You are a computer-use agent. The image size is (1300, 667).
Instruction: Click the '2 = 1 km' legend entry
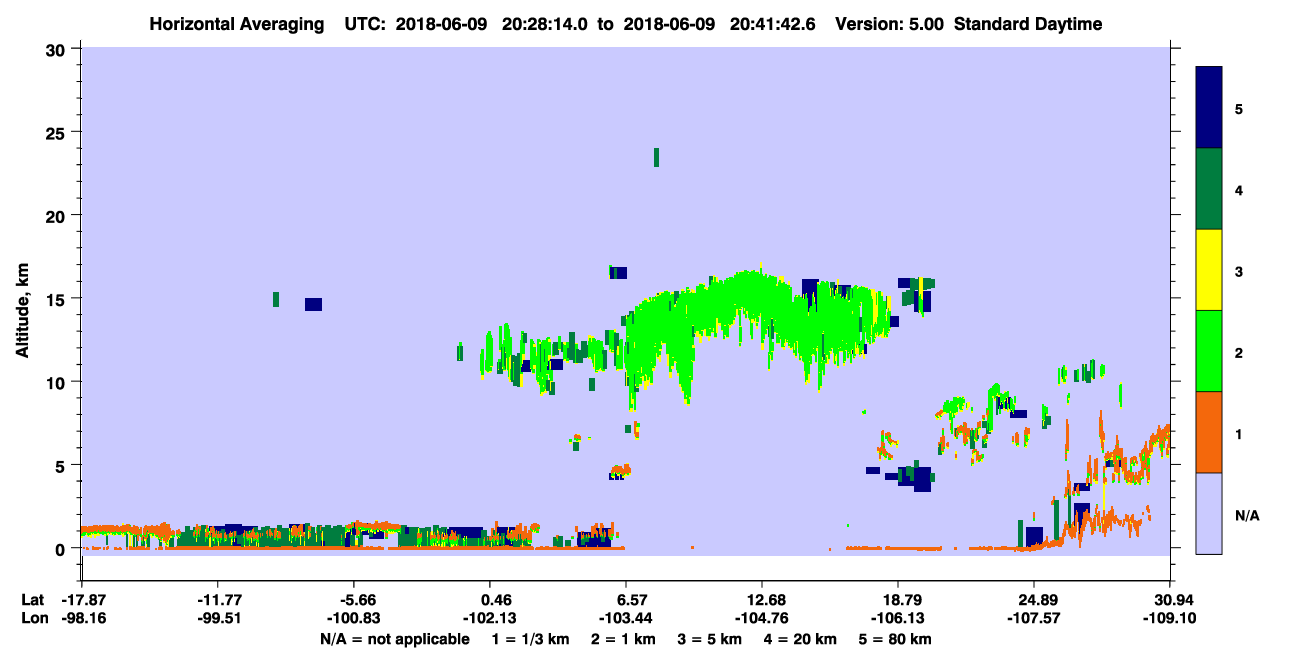[626, 639]
